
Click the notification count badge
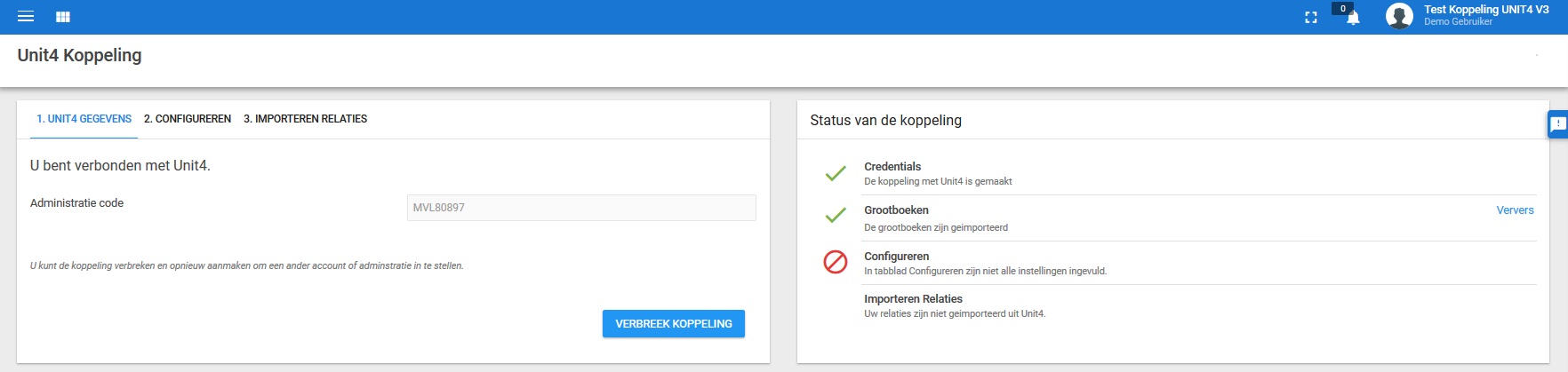click(1342, 8)
